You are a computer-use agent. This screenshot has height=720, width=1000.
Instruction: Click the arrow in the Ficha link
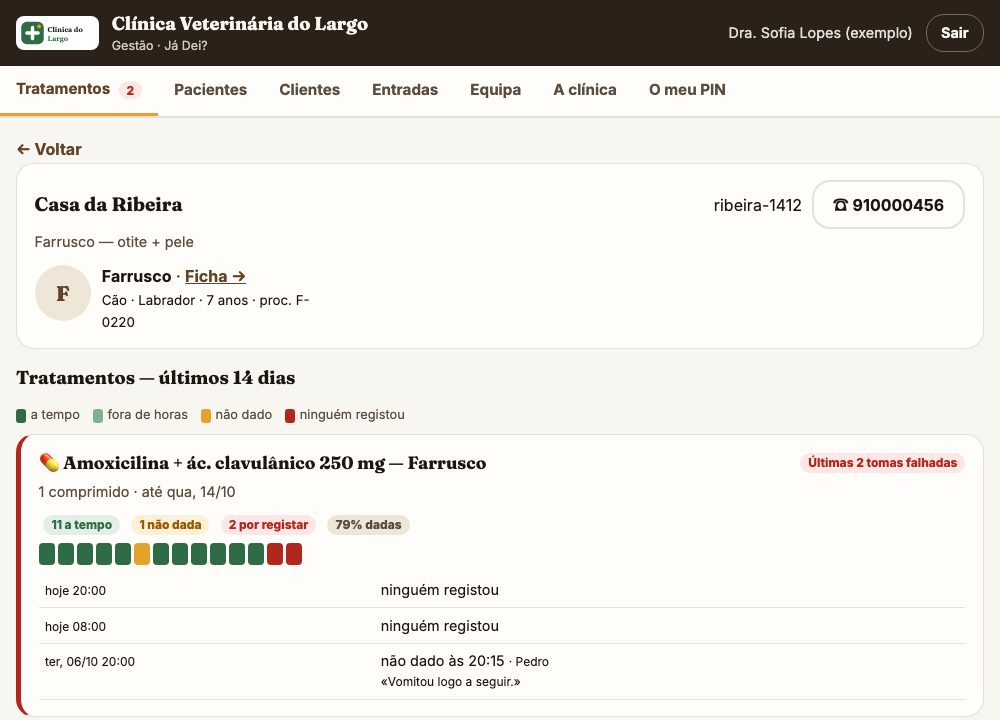[x=239, y=276]
